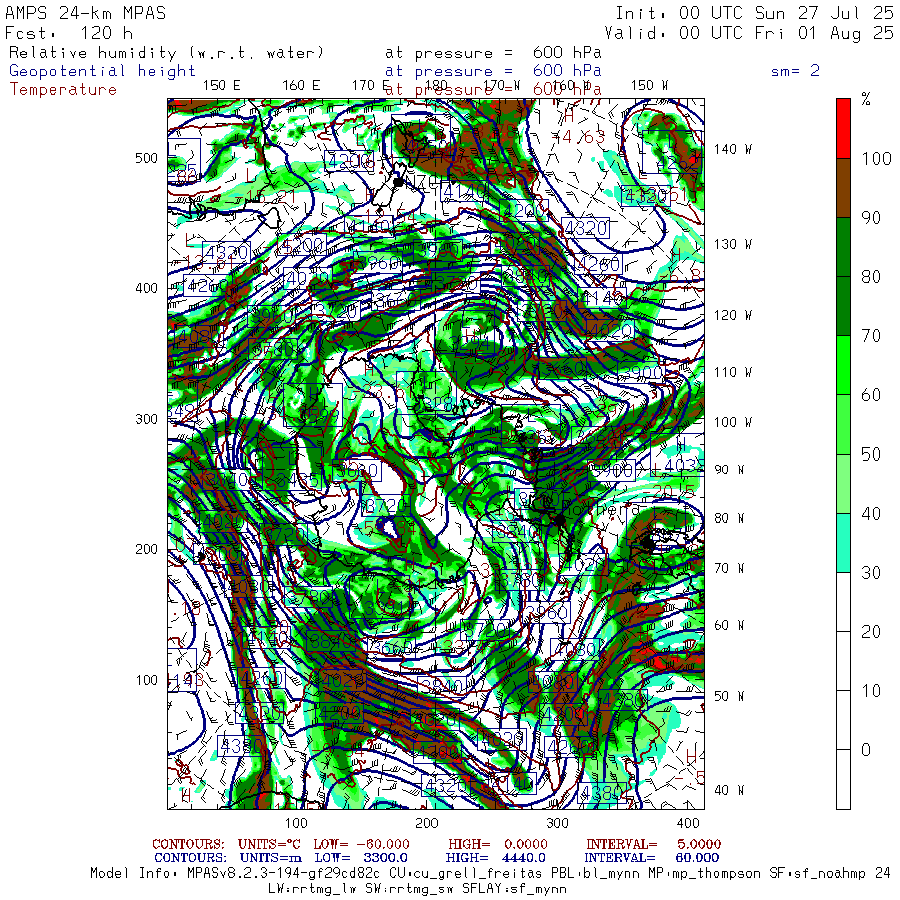The width and height of the screenshot is (900, 900).
Task: Click the '60 W' label right of map
Action: (729, 625)
